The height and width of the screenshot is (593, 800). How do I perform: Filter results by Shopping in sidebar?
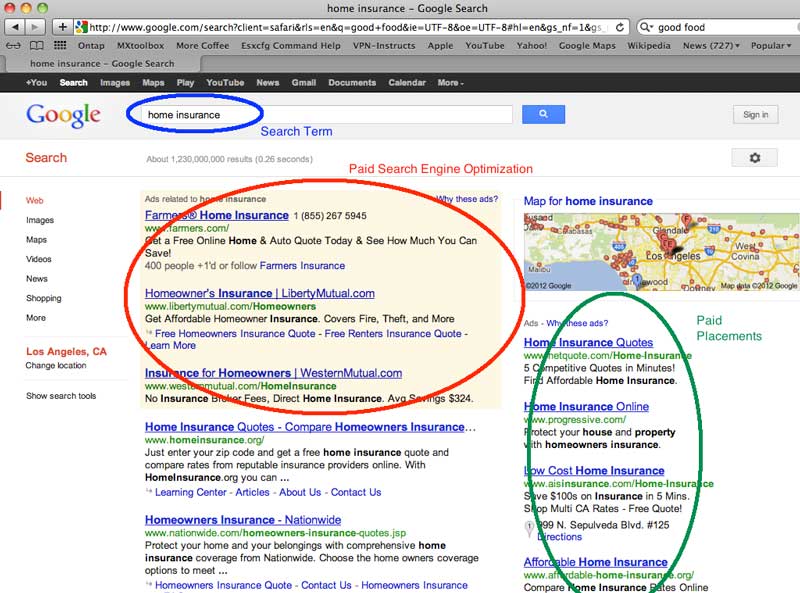(x=44, y=298)
